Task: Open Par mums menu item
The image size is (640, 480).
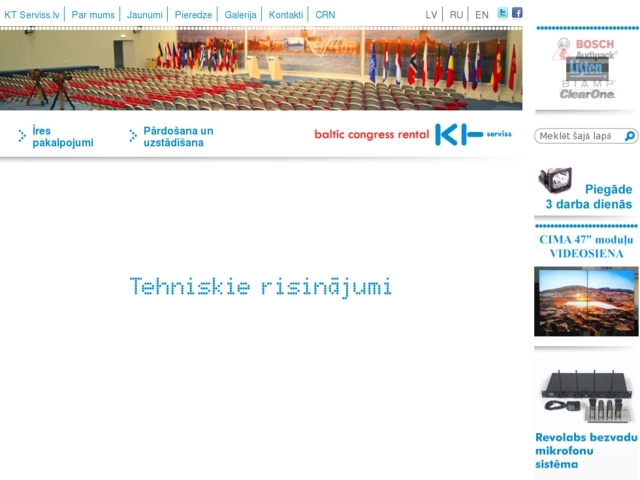Action: pyautogui.click(x=93, y=15)
